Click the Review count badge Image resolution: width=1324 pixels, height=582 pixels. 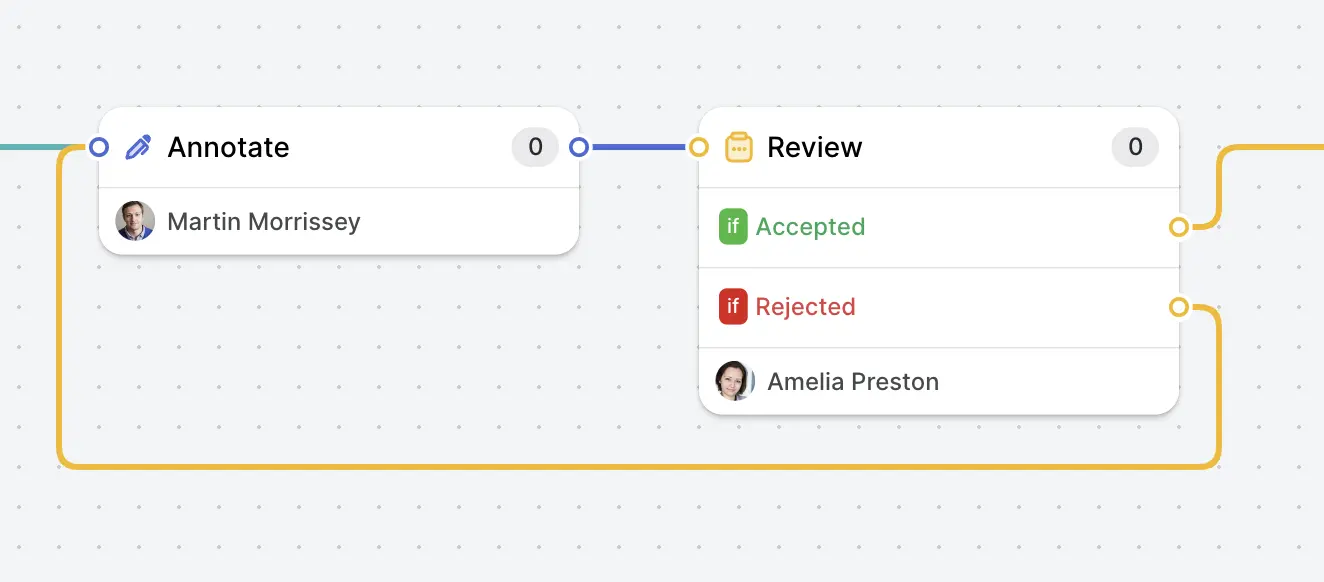pos(1135,148)
